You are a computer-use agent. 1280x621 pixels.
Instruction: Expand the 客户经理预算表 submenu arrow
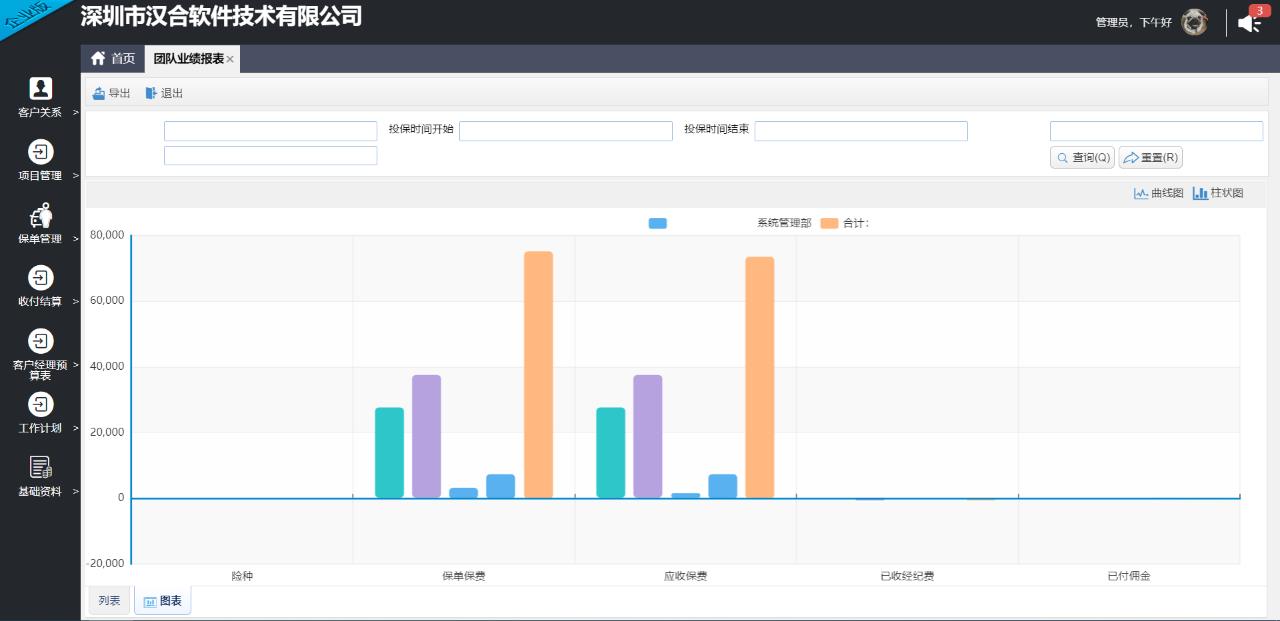pos(75,365)
